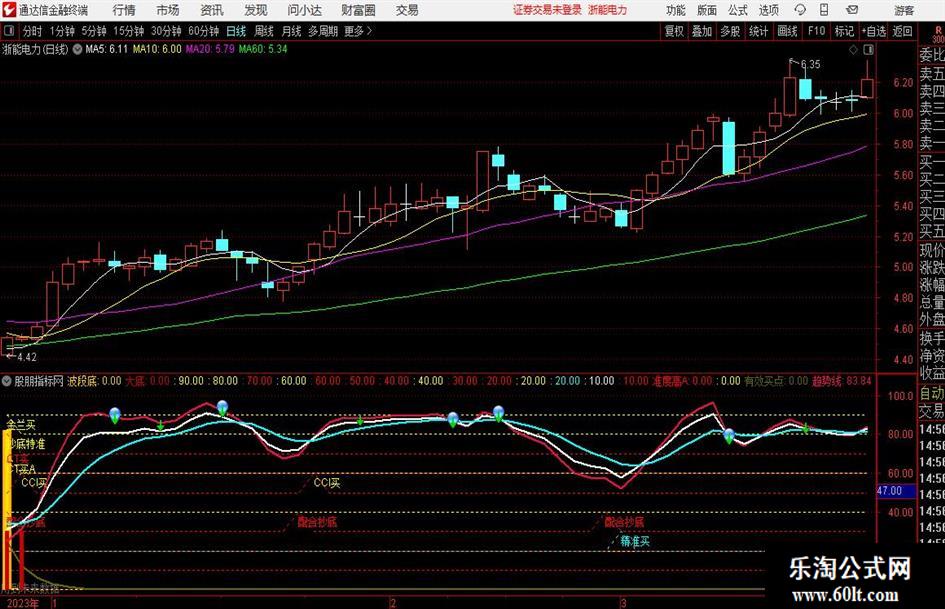Open the 选项 menu

tap(768, 10)
